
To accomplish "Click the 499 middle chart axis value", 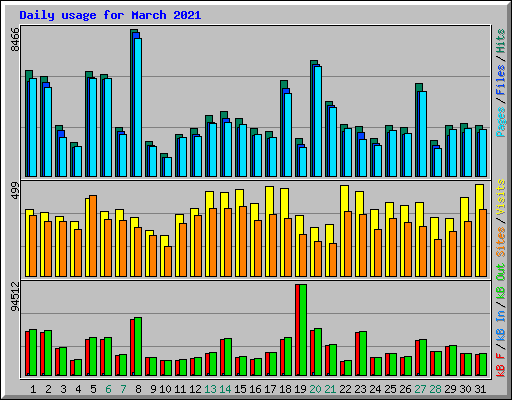I will pos(15,190).
